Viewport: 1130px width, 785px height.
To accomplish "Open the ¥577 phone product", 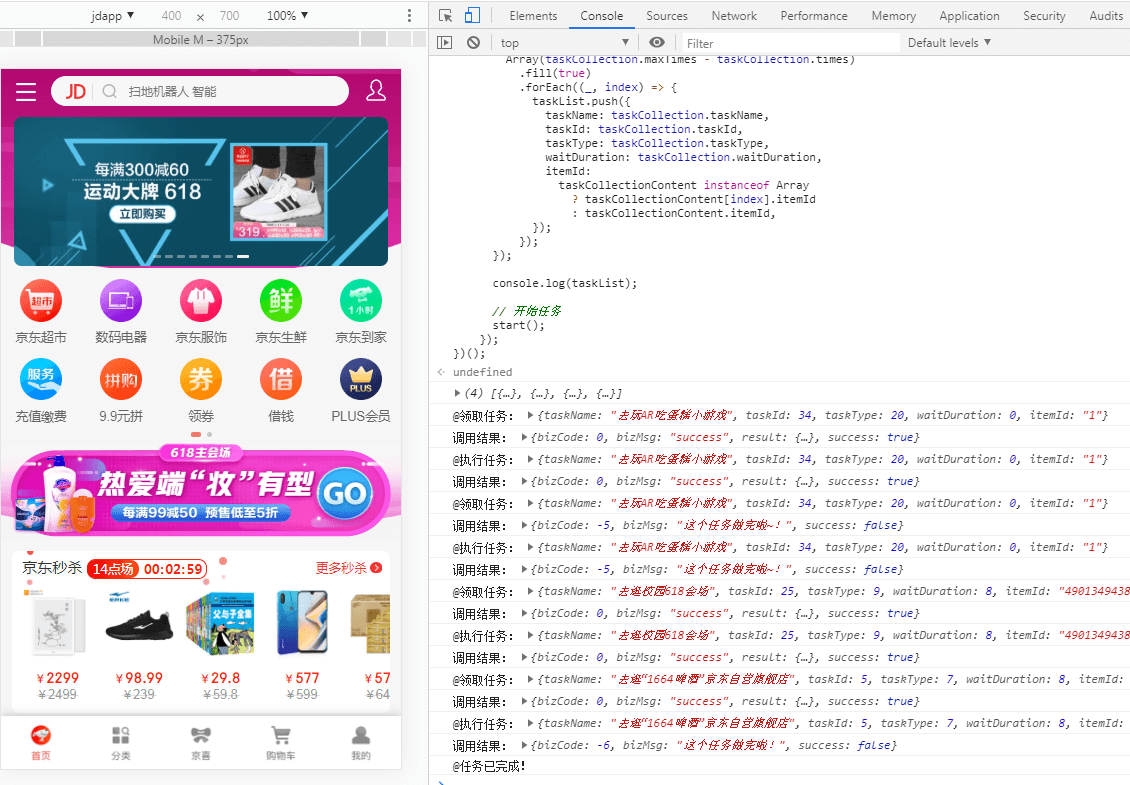I will (x=302, y=645).
